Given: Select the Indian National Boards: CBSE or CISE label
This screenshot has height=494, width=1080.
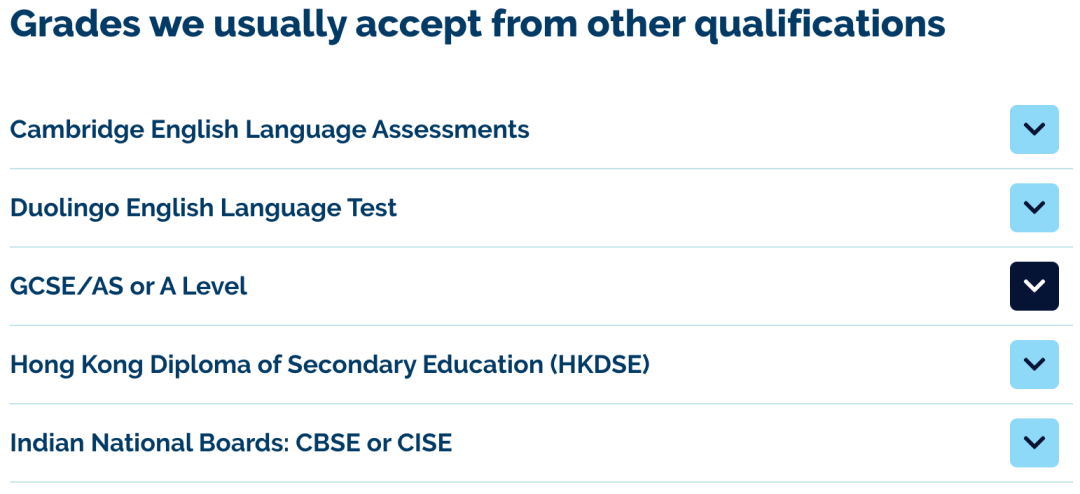Looking at the screenshot, I should tap(231, 443).
